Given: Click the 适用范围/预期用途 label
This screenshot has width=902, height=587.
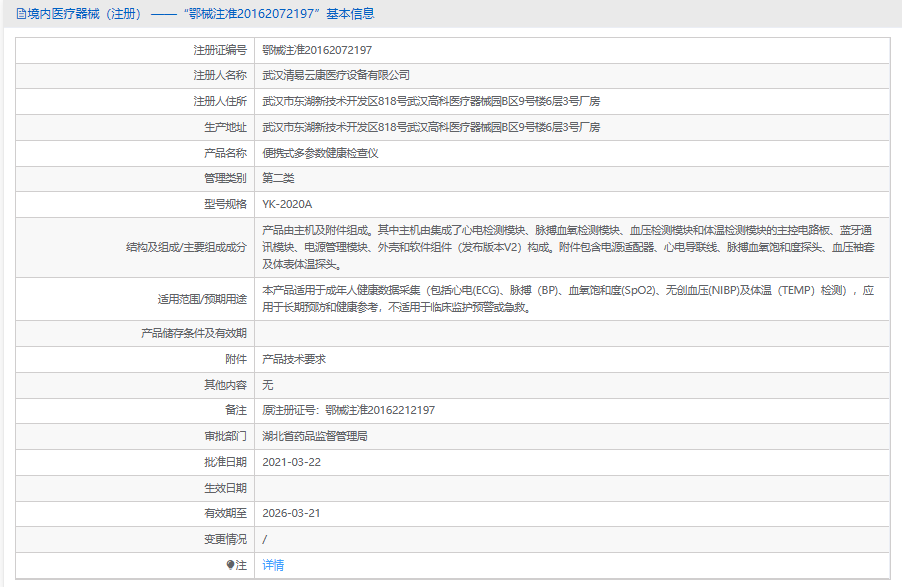Looking at the screenshot, I should tap(202, 299).
